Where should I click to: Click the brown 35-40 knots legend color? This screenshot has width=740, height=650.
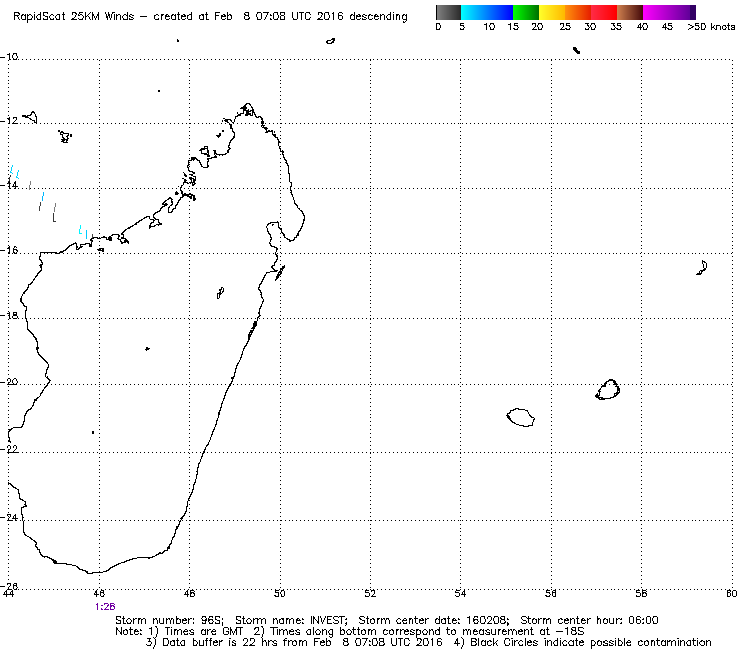[630, 12]
